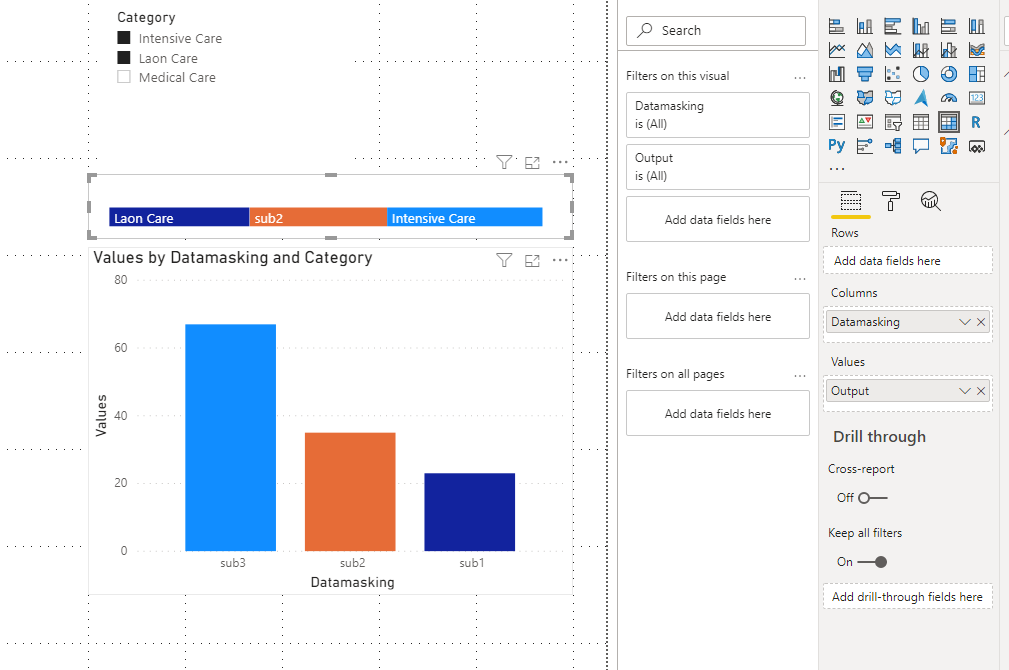Image resolution: width=1009 pixels, height=670 pixels.
Task: Switch to the Analytics magnifier tab
Action: 930,201
